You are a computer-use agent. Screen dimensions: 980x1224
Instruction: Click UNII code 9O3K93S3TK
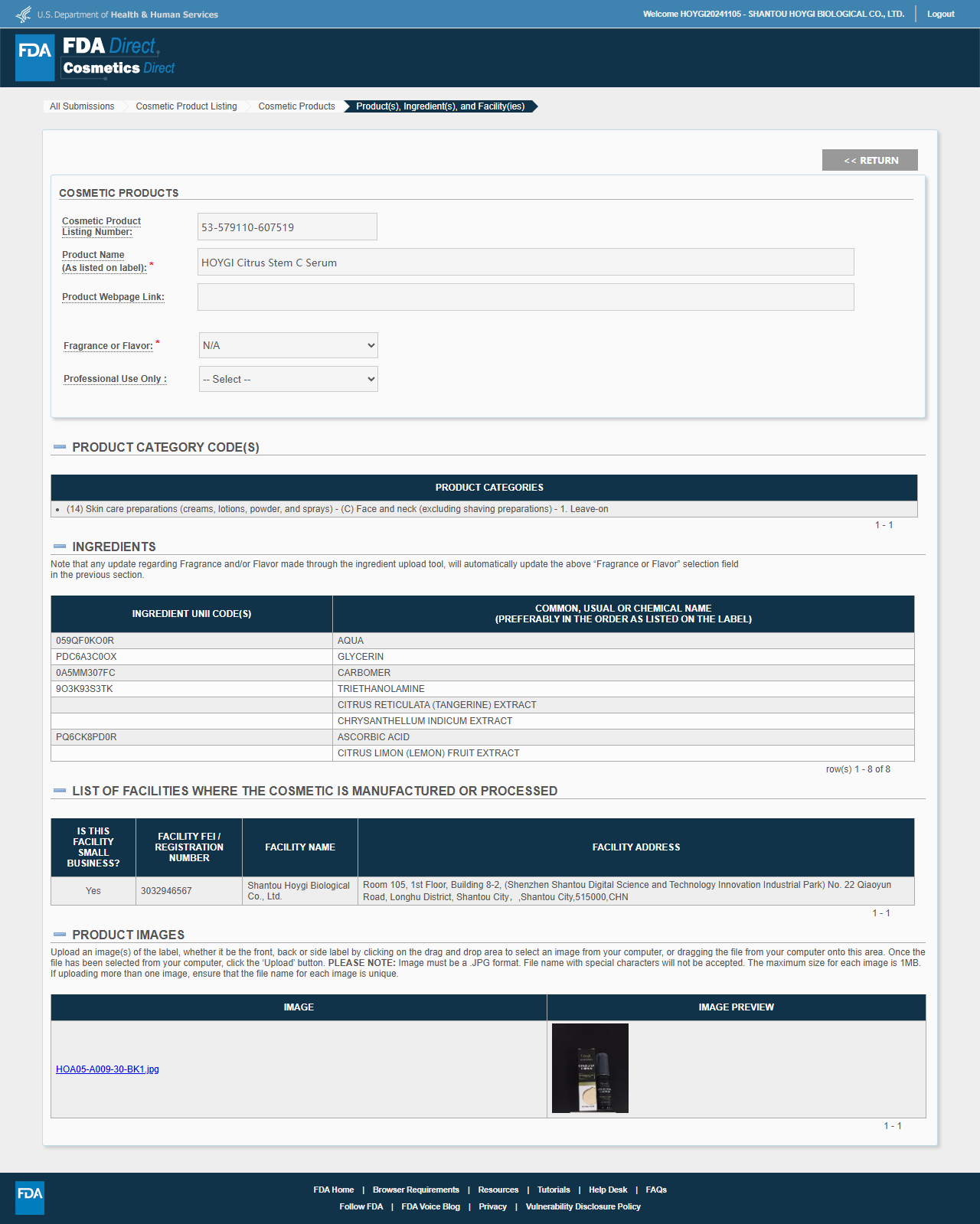point(84,689)
